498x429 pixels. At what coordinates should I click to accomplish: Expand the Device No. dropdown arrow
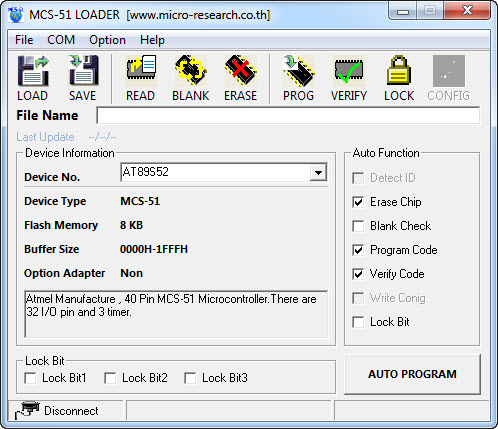pyautogui.click(x=318, y=172)
